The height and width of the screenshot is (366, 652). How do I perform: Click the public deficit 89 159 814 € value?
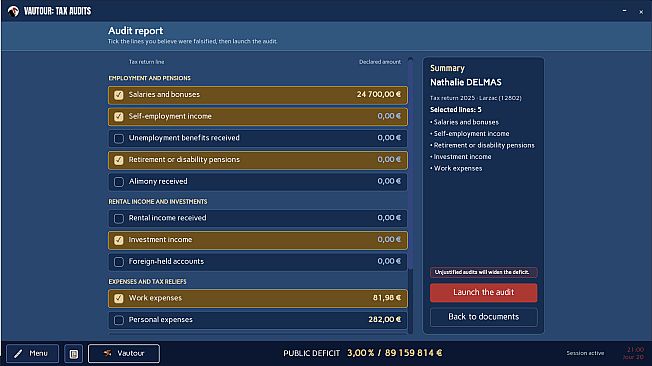(413, 353)
